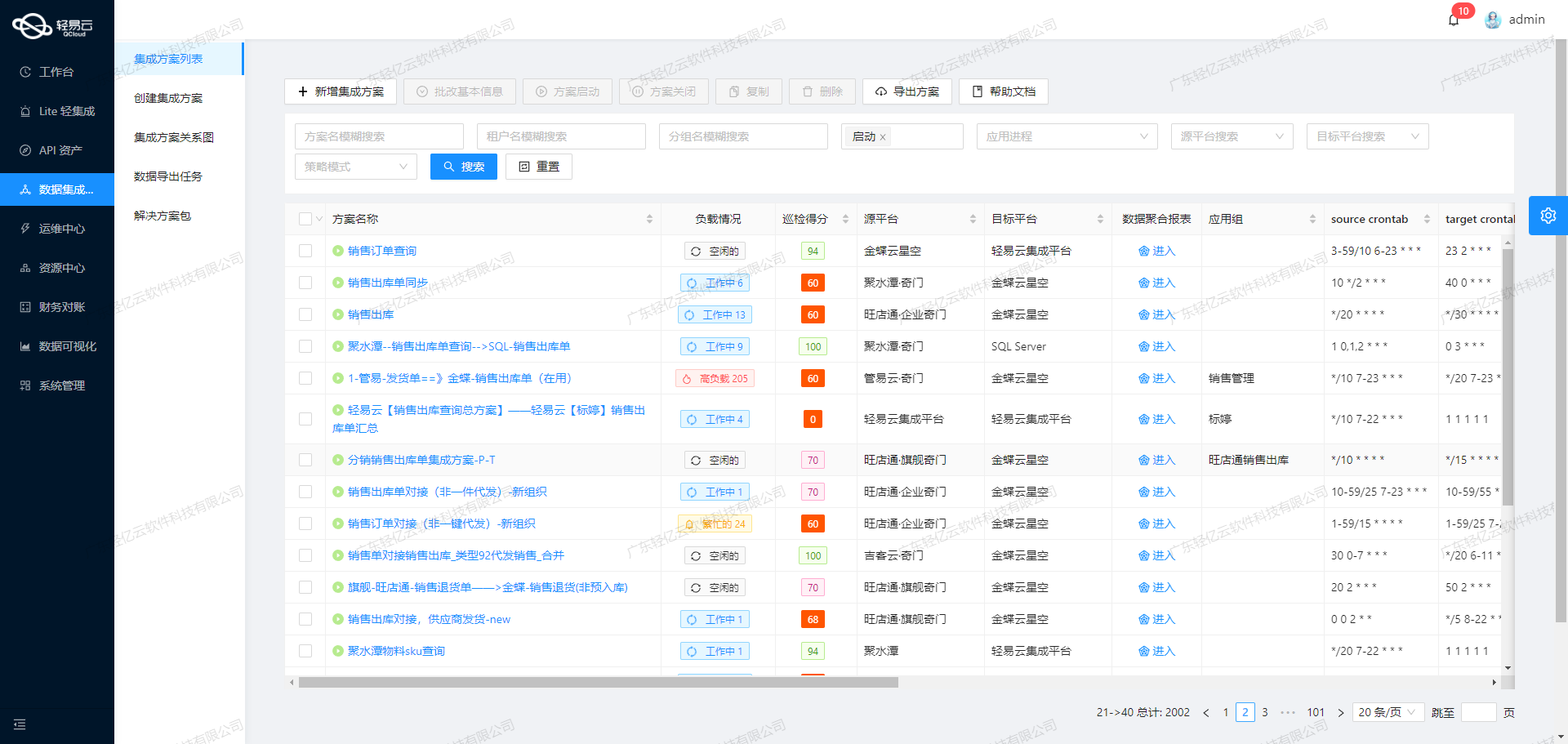Focus the 跳至 page number input
The width and height of the screenshot is (1568, 744).
(x=1478, y=713)
